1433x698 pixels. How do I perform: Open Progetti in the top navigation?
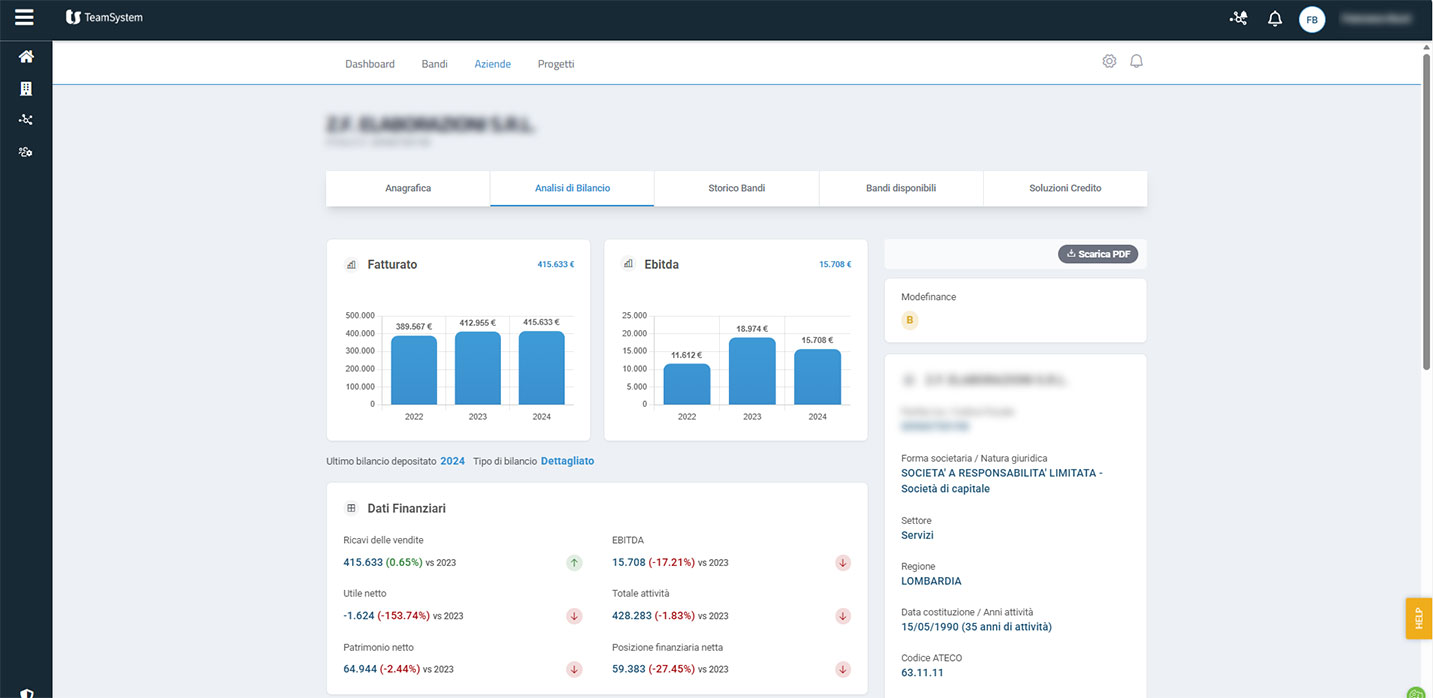coord(556,64)
